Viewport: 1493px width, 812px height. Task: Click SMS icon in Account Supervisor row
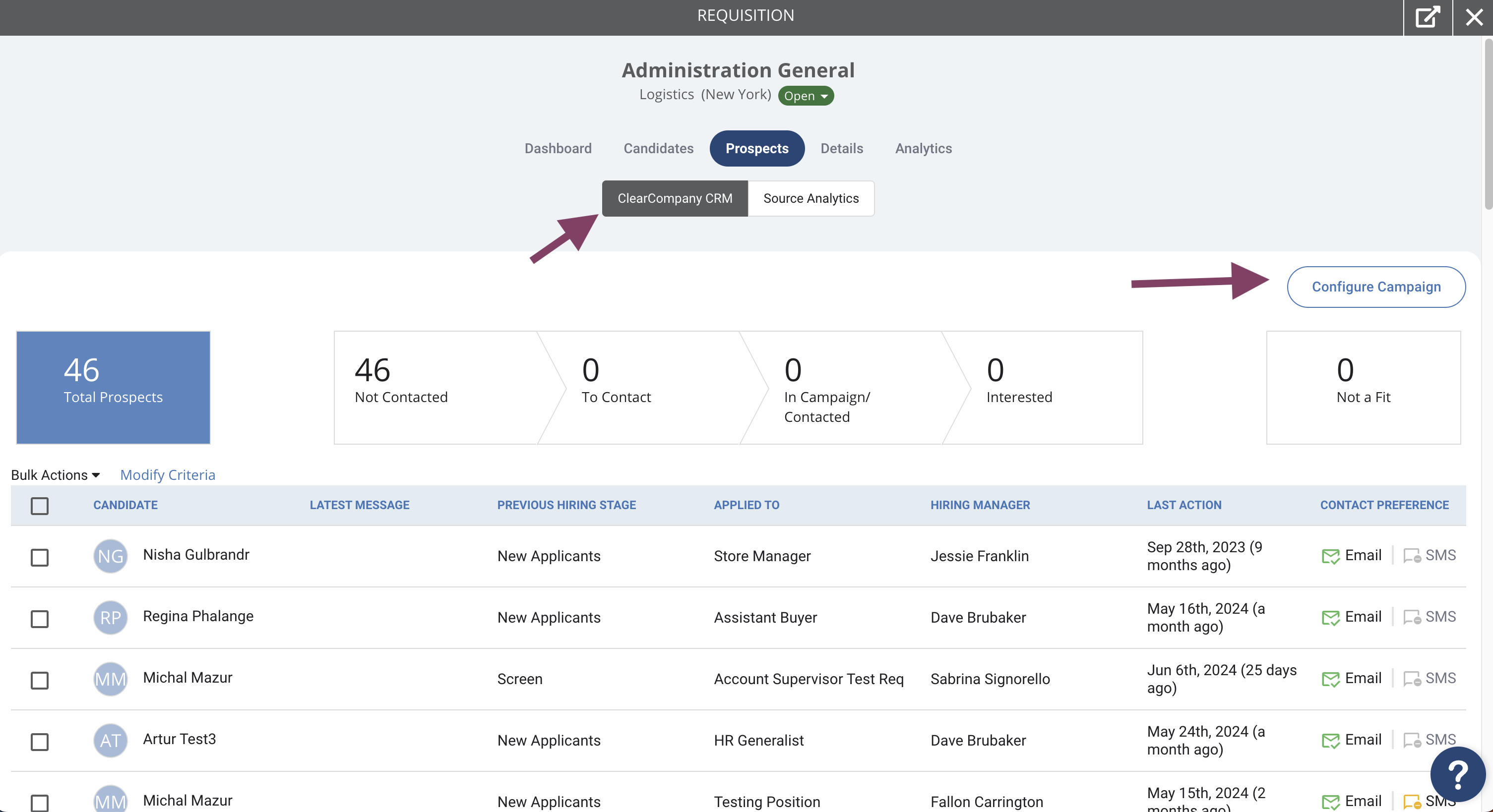click(1412, 679)
